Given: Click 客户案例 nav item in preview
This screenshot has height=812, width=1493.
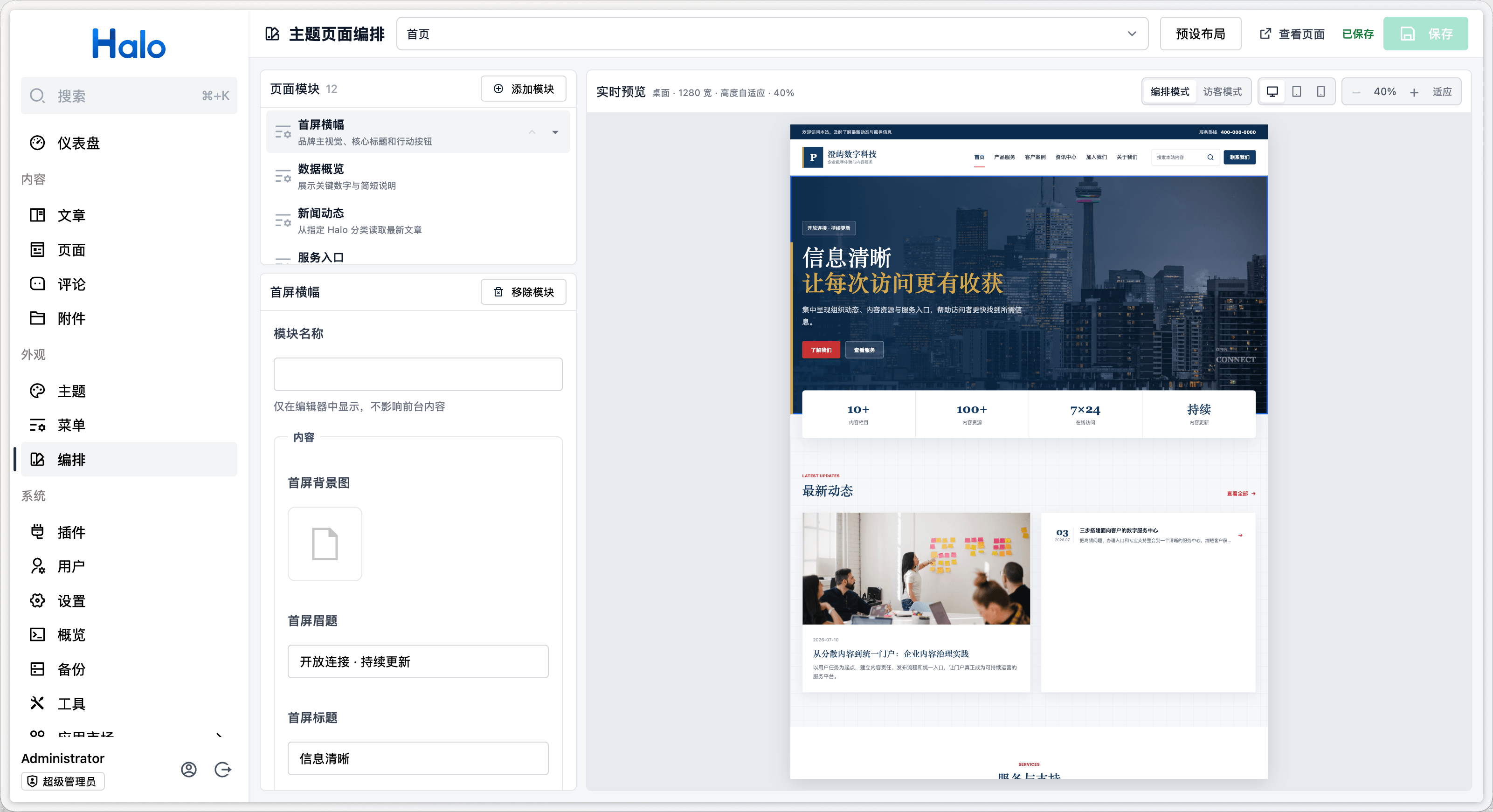Looking at the screenshot, I should (x=1035, y=157).
